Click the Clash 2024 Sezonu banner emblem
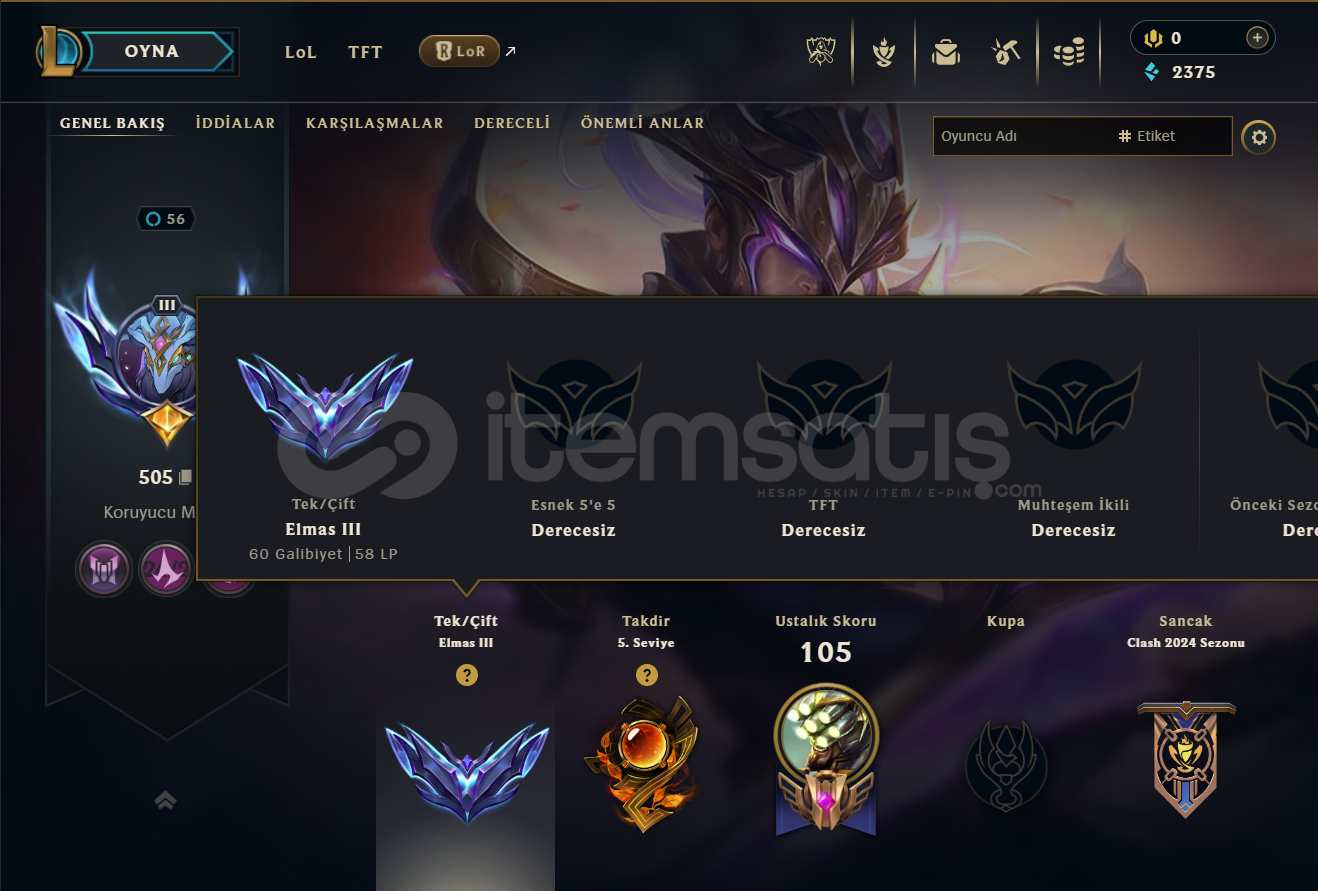Viewport: 1318px width, 891px height. (x=1186, y=757)
